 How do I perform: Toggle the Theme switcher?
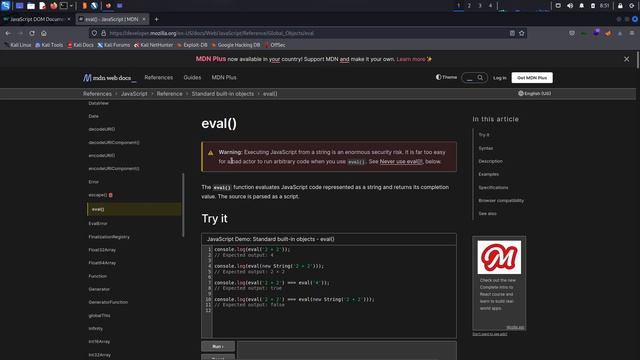pyautogui.click(x=446, y=77)
